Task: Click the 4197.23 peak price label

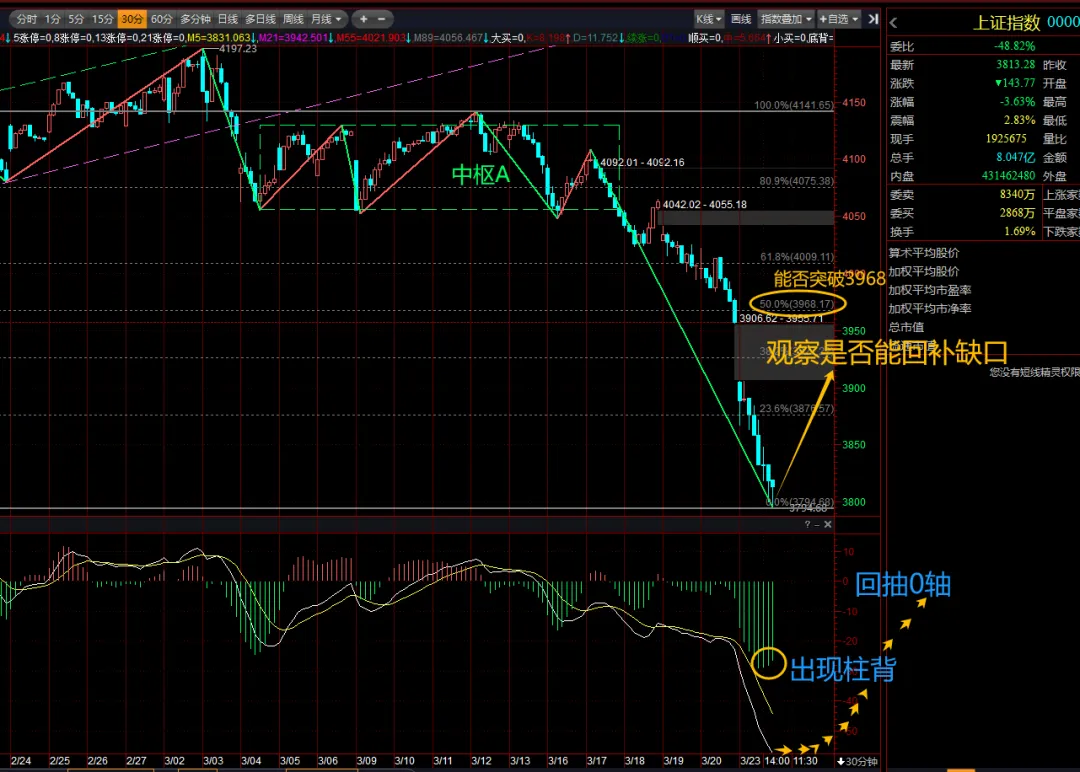Action: pyautogui.click(x=238, y=49)
